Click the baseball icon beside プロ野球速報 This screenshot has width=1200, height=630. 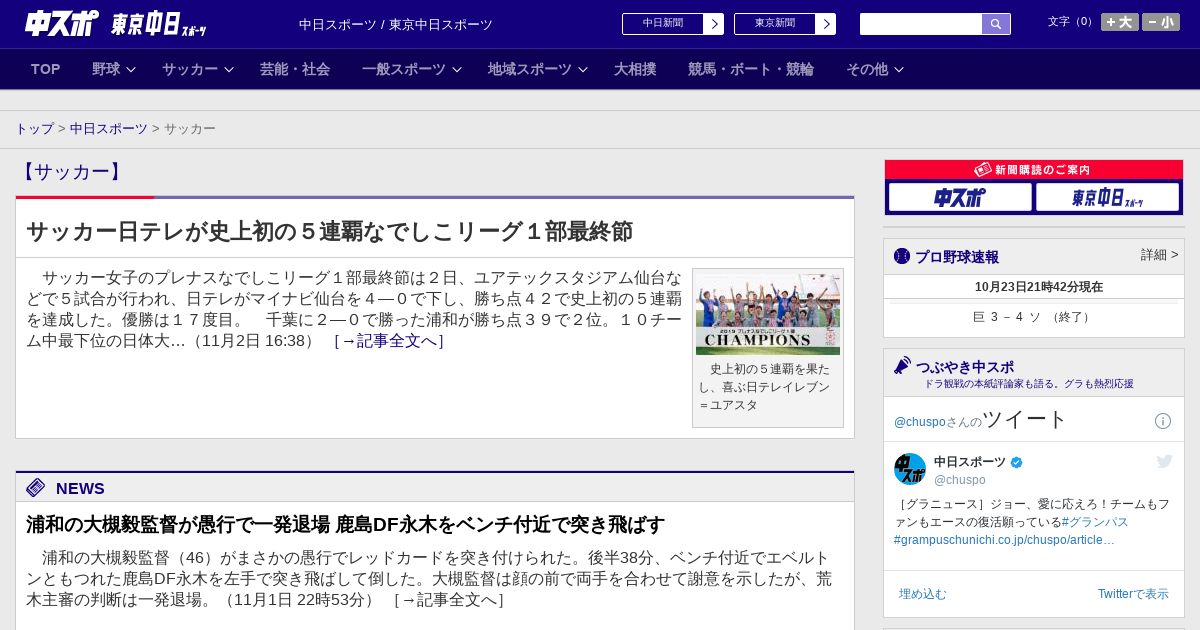pos(902,256)
